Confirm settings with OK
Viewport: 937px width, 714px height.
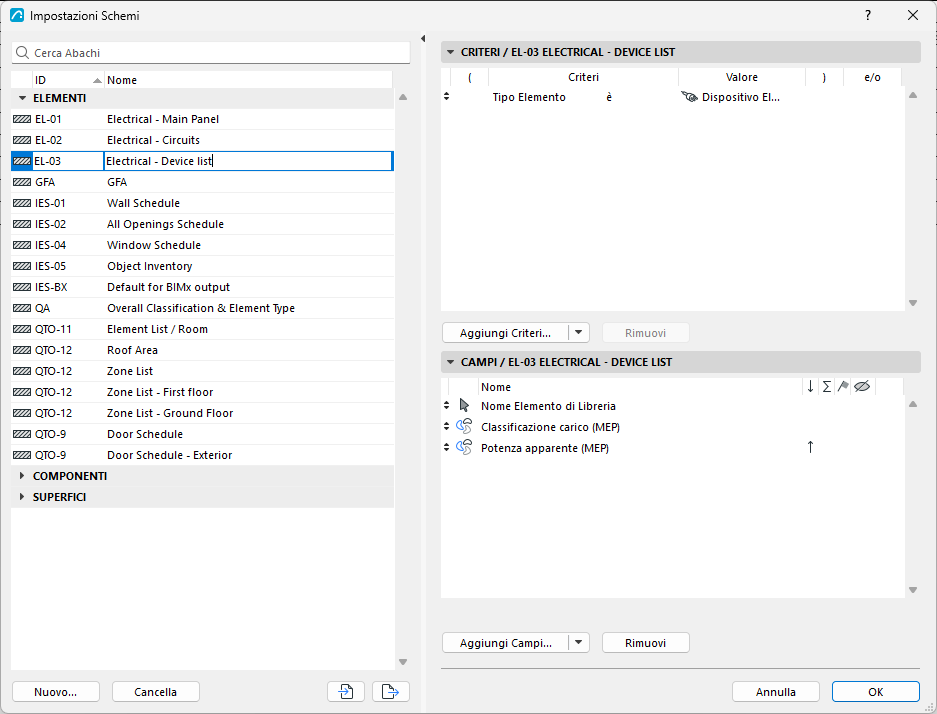click(875, 692)
